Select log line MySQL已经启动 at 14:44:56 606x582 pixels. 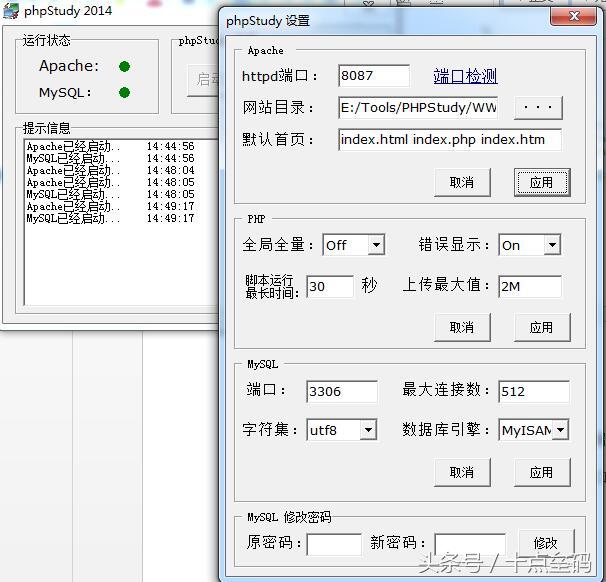tap(111, 158)
